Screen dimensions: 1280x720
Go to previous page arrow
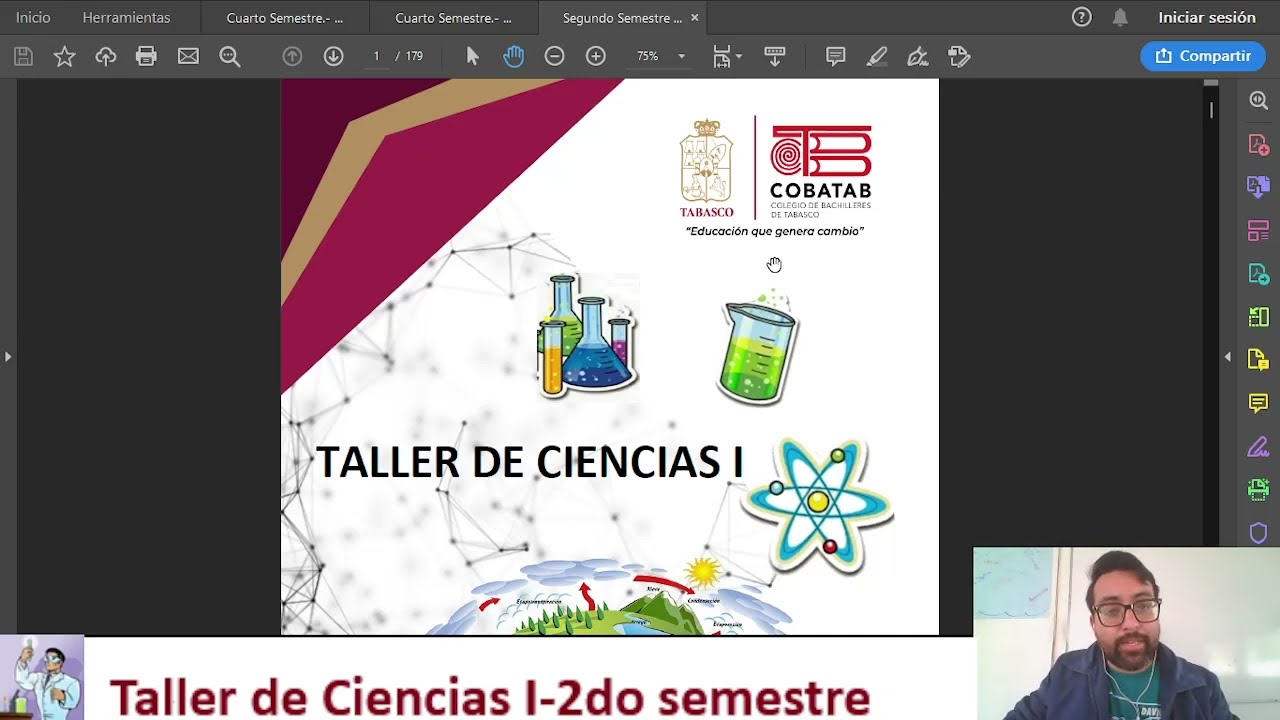coord(292,57)
